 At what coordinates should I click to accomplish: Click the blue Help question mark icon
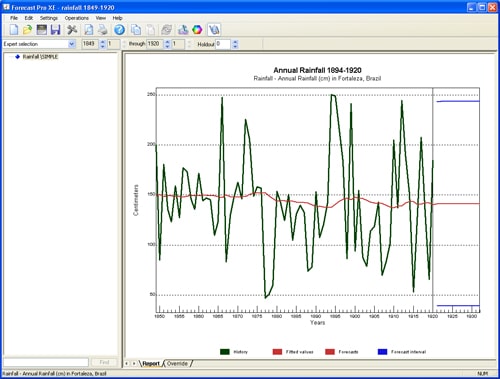119,30
